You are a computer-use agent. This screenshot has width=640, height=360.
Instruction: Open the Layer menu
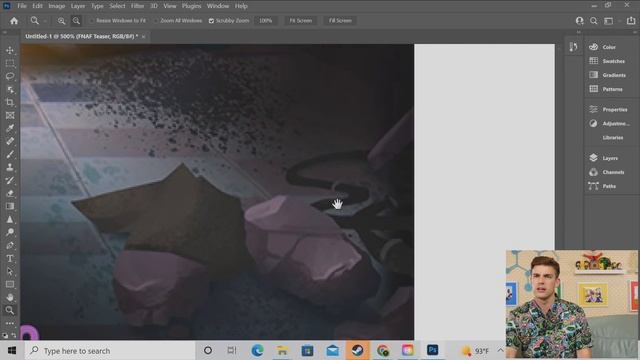78,6
